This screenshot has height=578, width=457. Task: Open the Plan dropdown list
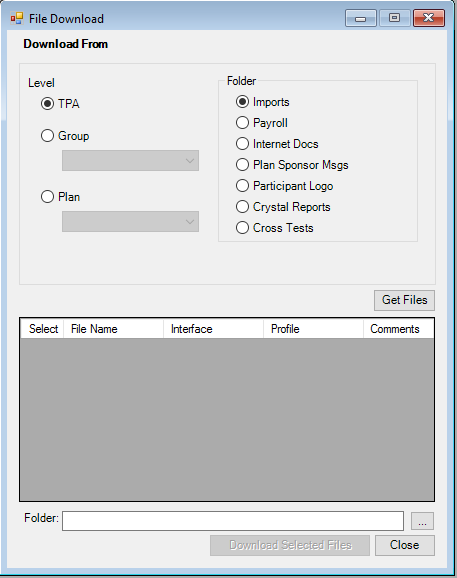[130, 222]
